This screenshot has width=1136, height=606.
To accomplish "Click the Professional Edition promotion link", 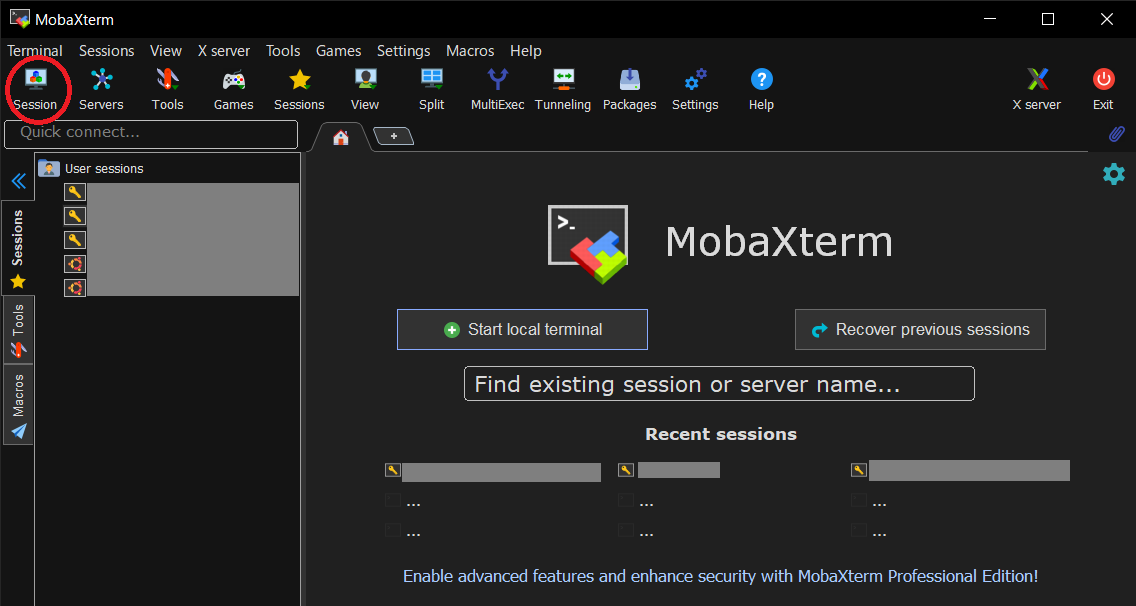I will pyautogui.click(x=720, y=577).
